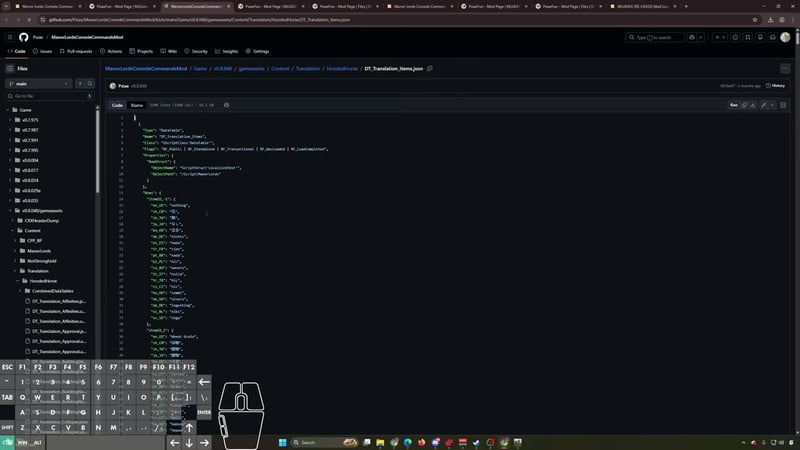Copy raw file contents icon
The width and height of the screenshot is (800, 450).
(744, 105)
